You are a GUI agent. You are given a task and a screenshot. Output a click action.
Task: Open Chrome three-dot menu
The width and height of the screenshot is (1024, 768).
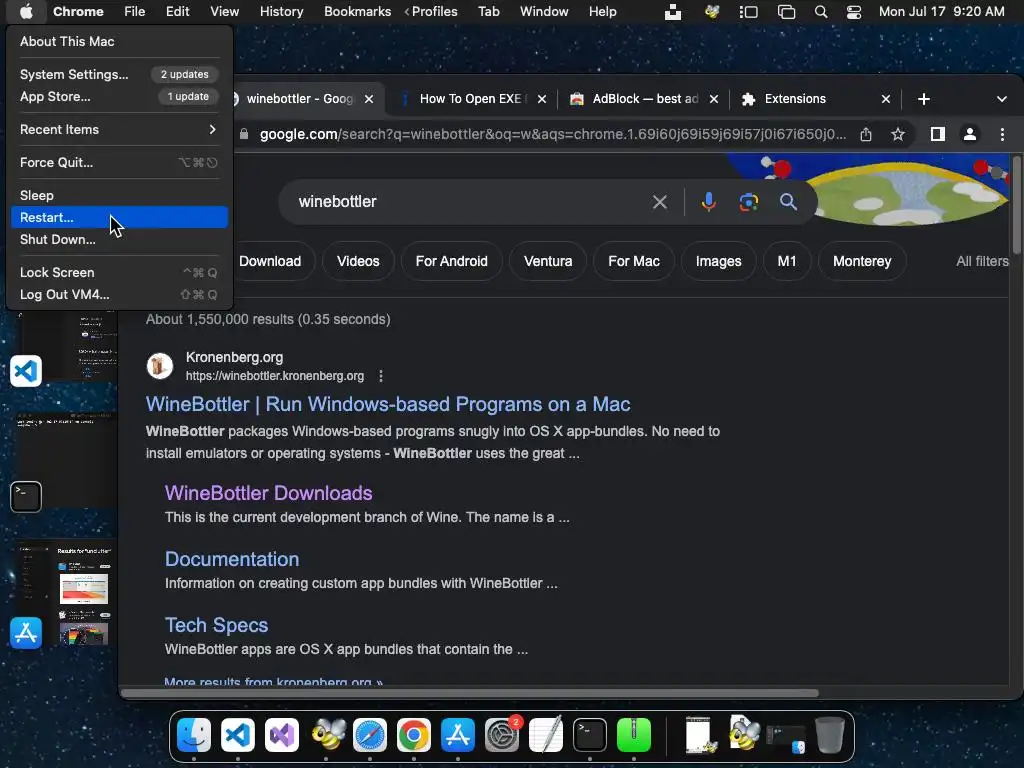[x=1002, y=135]
